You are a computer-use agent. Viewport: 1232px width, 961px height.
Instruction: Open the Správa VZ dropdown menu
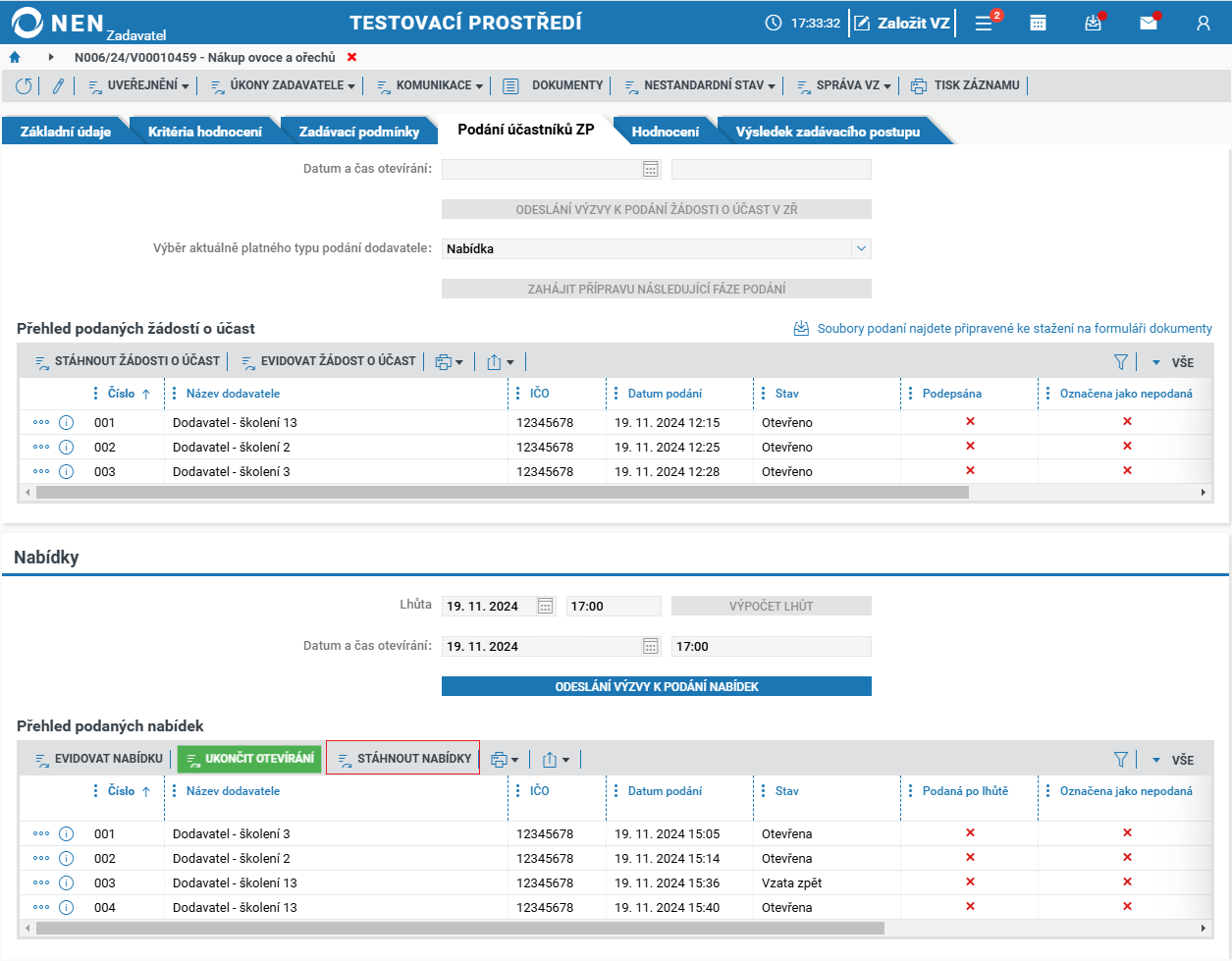[x=843, y=85]
